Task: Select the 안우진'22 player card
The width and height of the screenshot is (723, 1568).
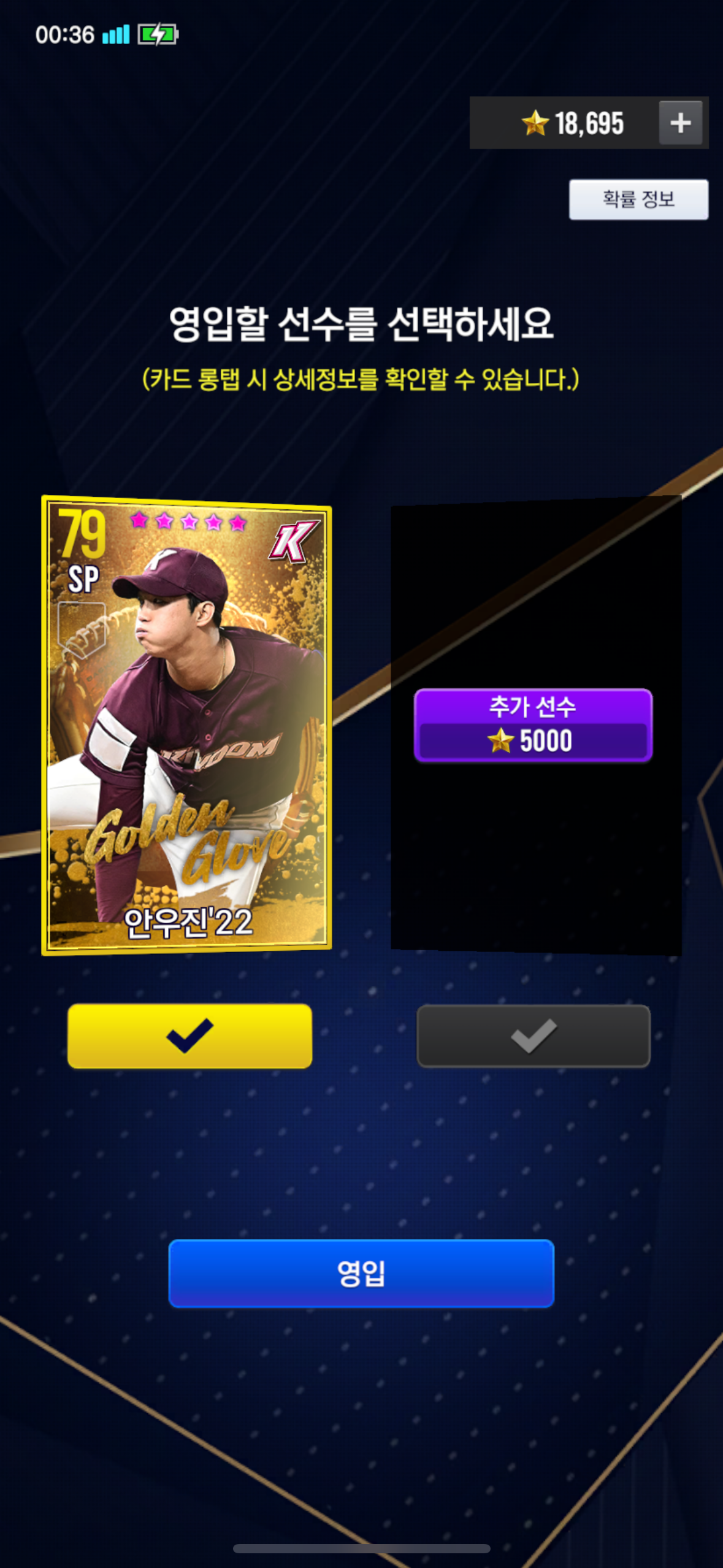Action: coord(186,725)
